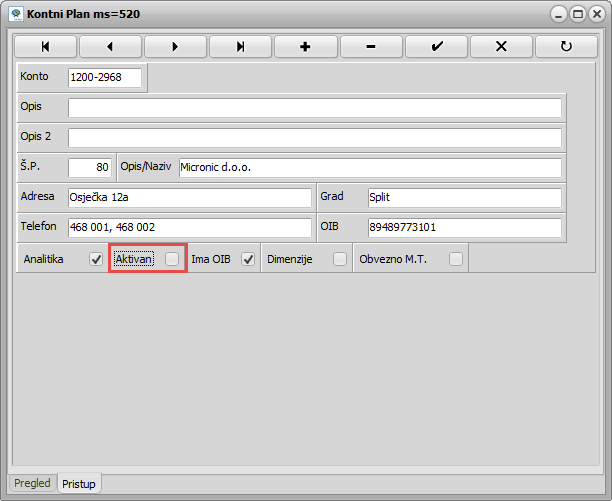The width and height of the screenshot is (612, 501).
Task: Click the Konto input field
Action: tap(104, 77)
